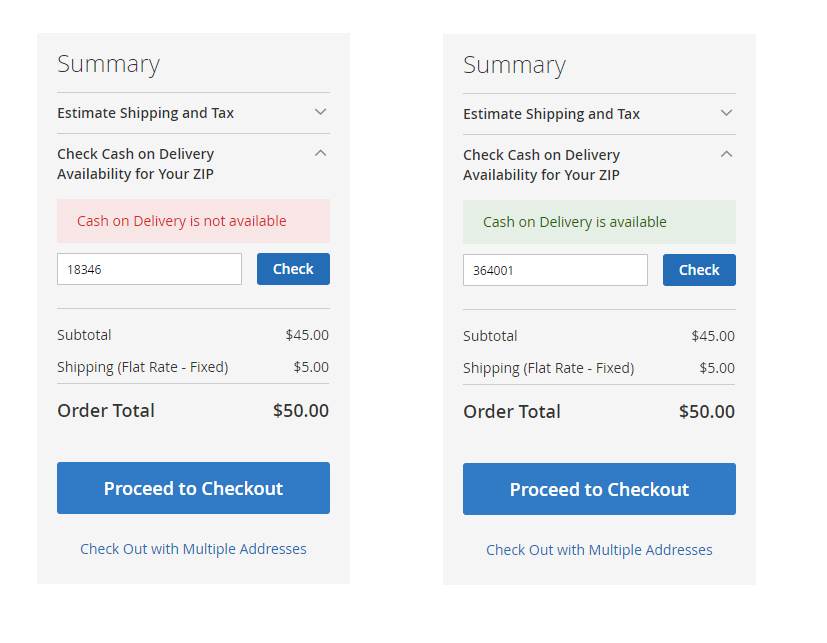Collapse Cash on Delivery section above ZIP 18346

tap(320, 154)
